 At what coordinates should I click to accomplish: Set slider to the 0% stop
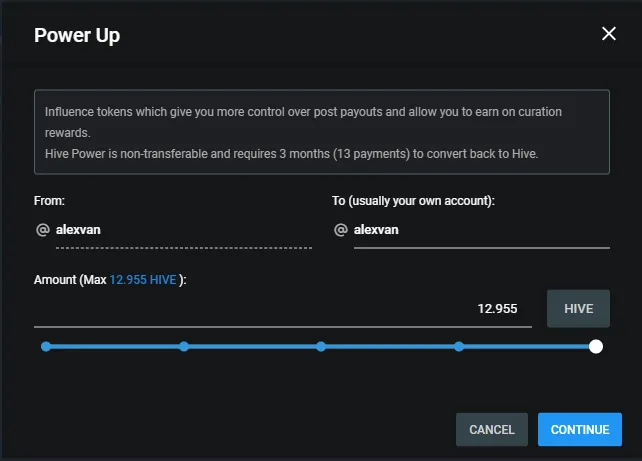coord(46,347)
